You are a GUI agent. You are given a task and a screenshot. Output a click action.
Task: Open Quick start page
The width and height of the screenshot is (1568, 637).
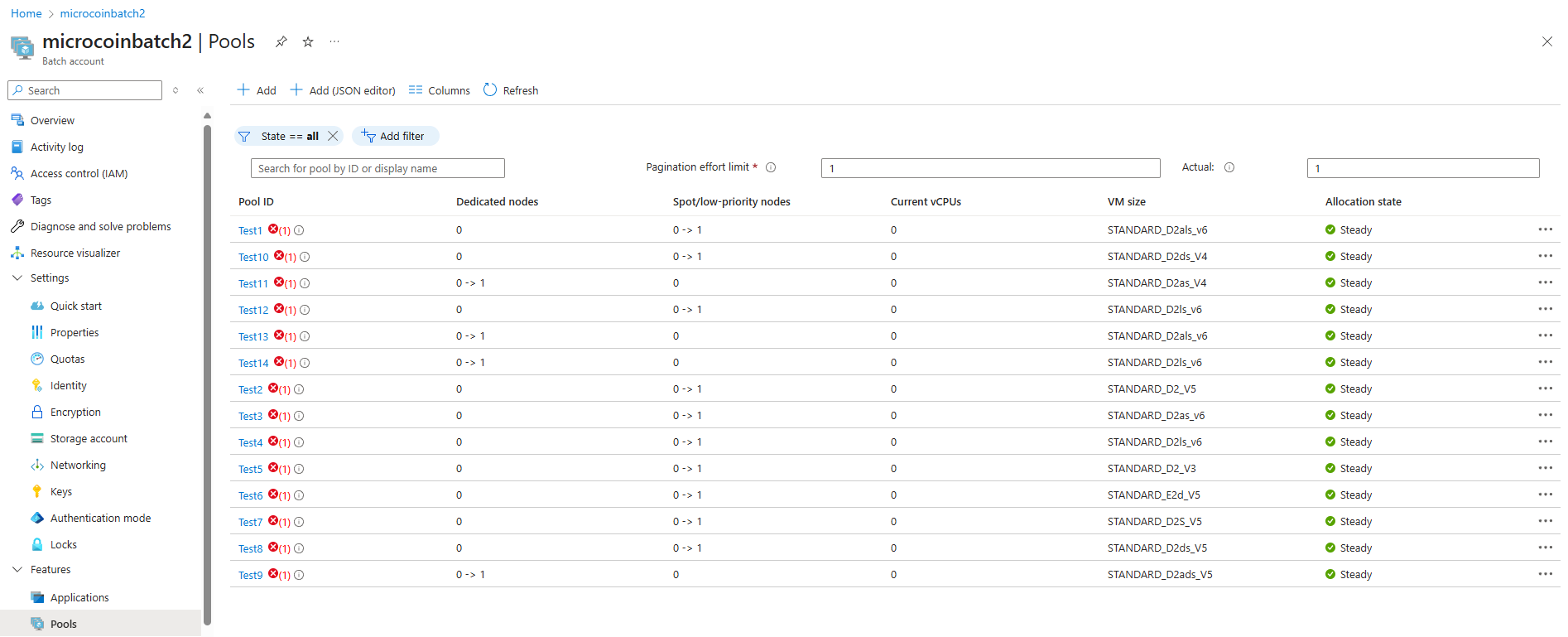point(75,306)
